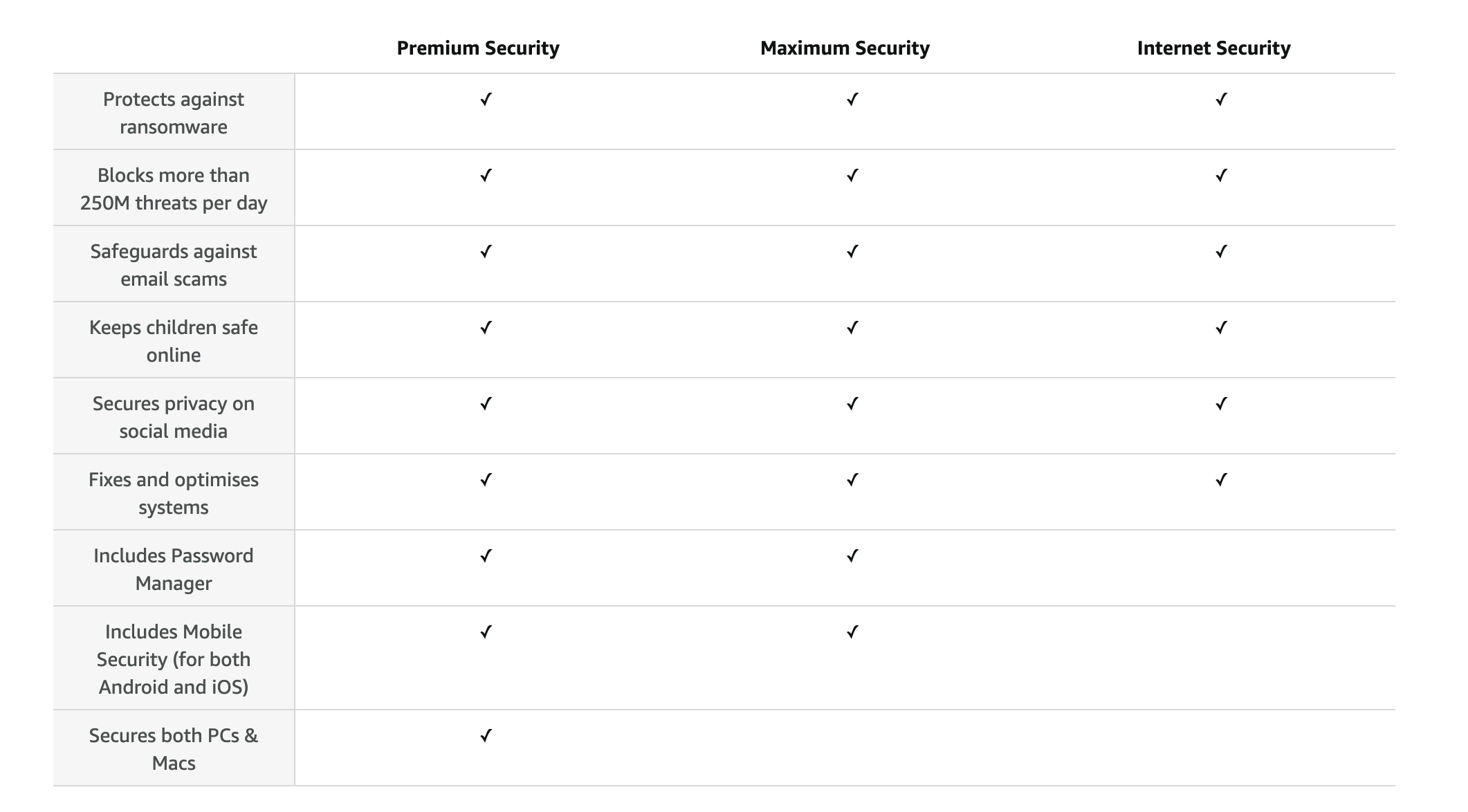Select 'Blocks more than 250M threats' label
The width and height of the screenshot is (1468, 812).
174,189
